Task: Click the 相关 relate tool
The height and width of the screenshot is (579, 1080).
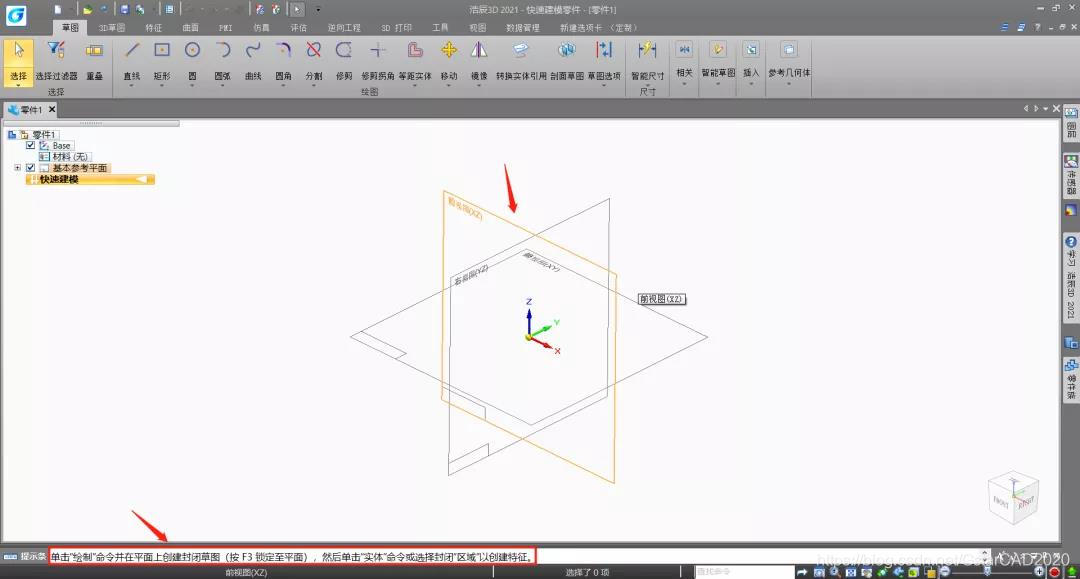Action: coord(684,61)
